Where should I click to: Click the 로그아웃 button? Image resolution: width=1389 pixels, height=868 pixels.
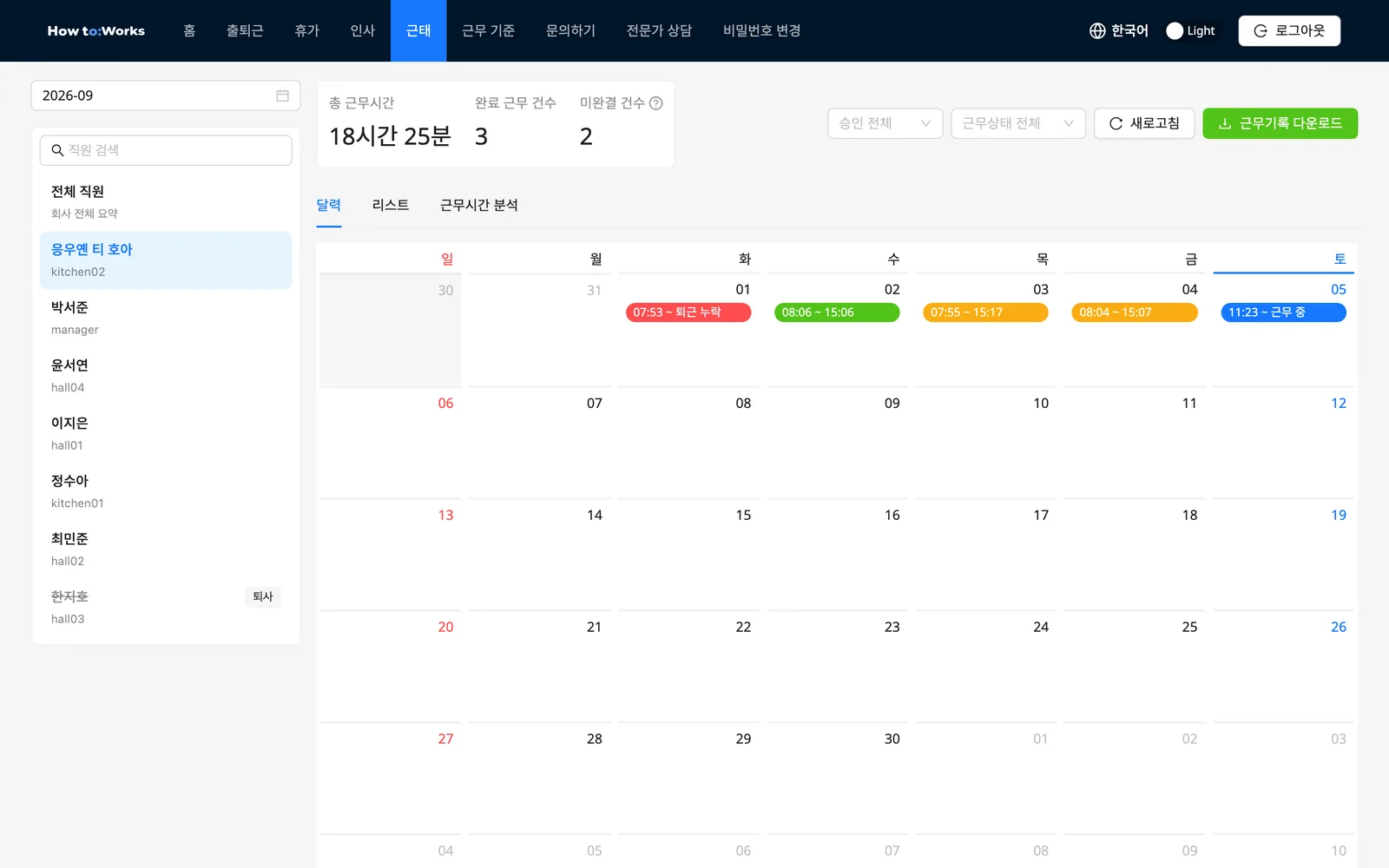[x=1289, y=31]
